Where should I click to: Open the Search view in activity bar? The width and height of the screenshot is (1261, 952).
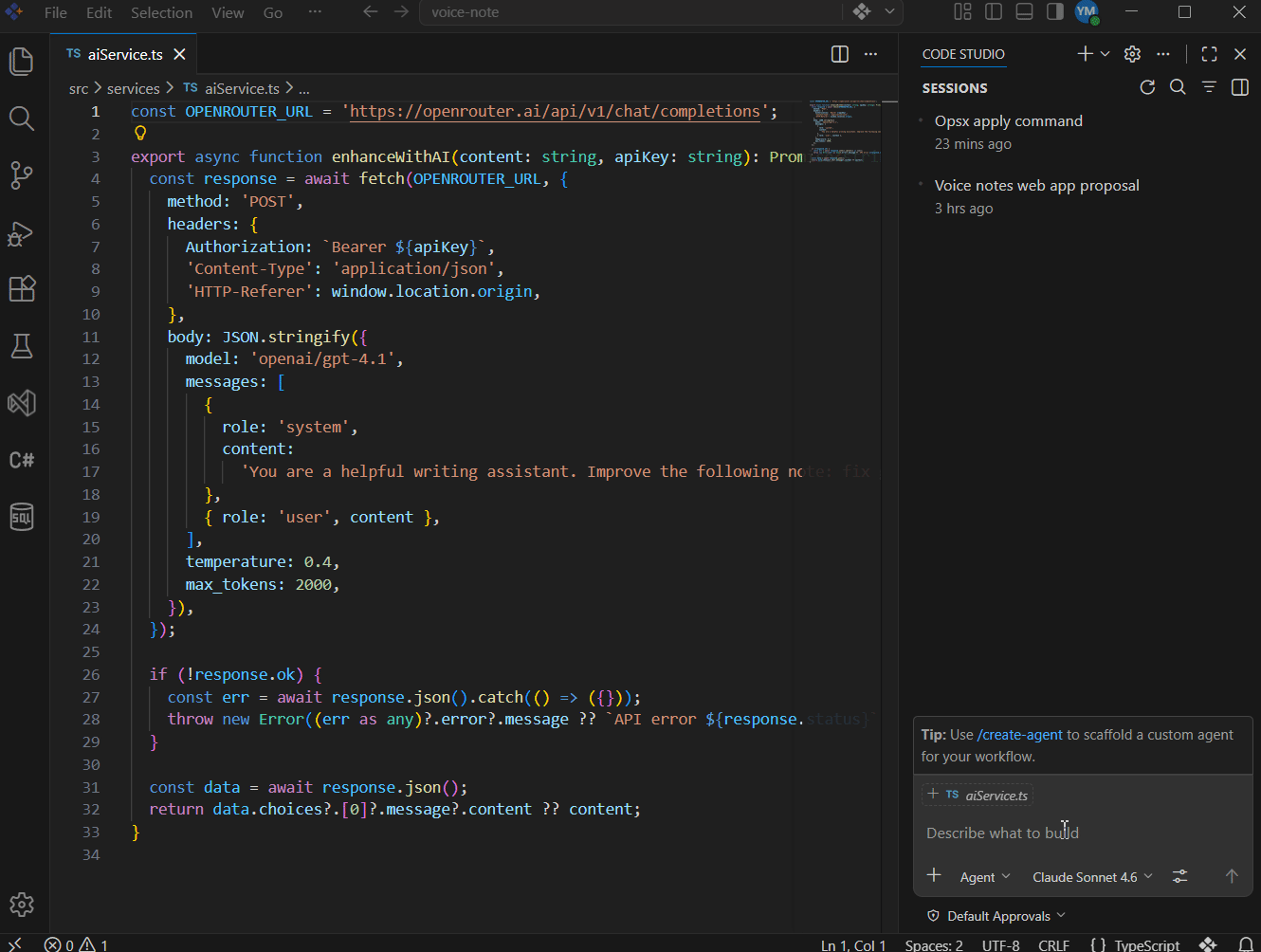click(x=21, y=119)
